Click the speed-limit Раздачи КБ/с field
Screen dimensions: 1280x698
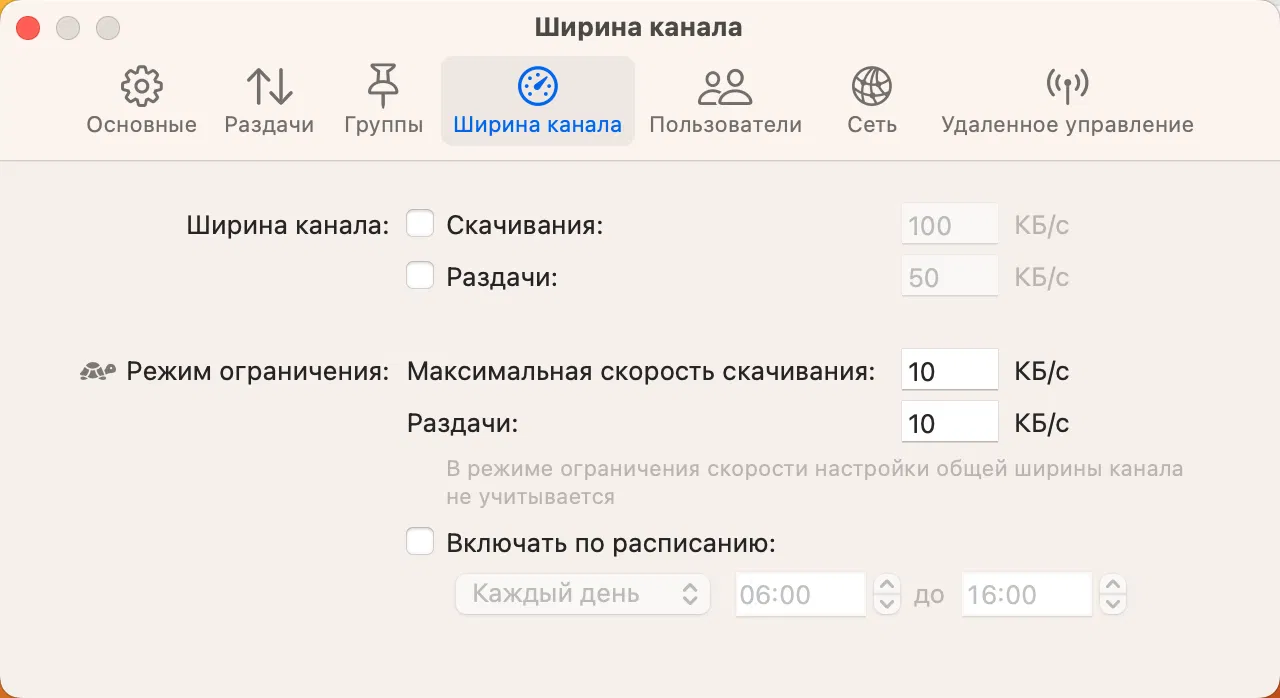coord(949,423)
